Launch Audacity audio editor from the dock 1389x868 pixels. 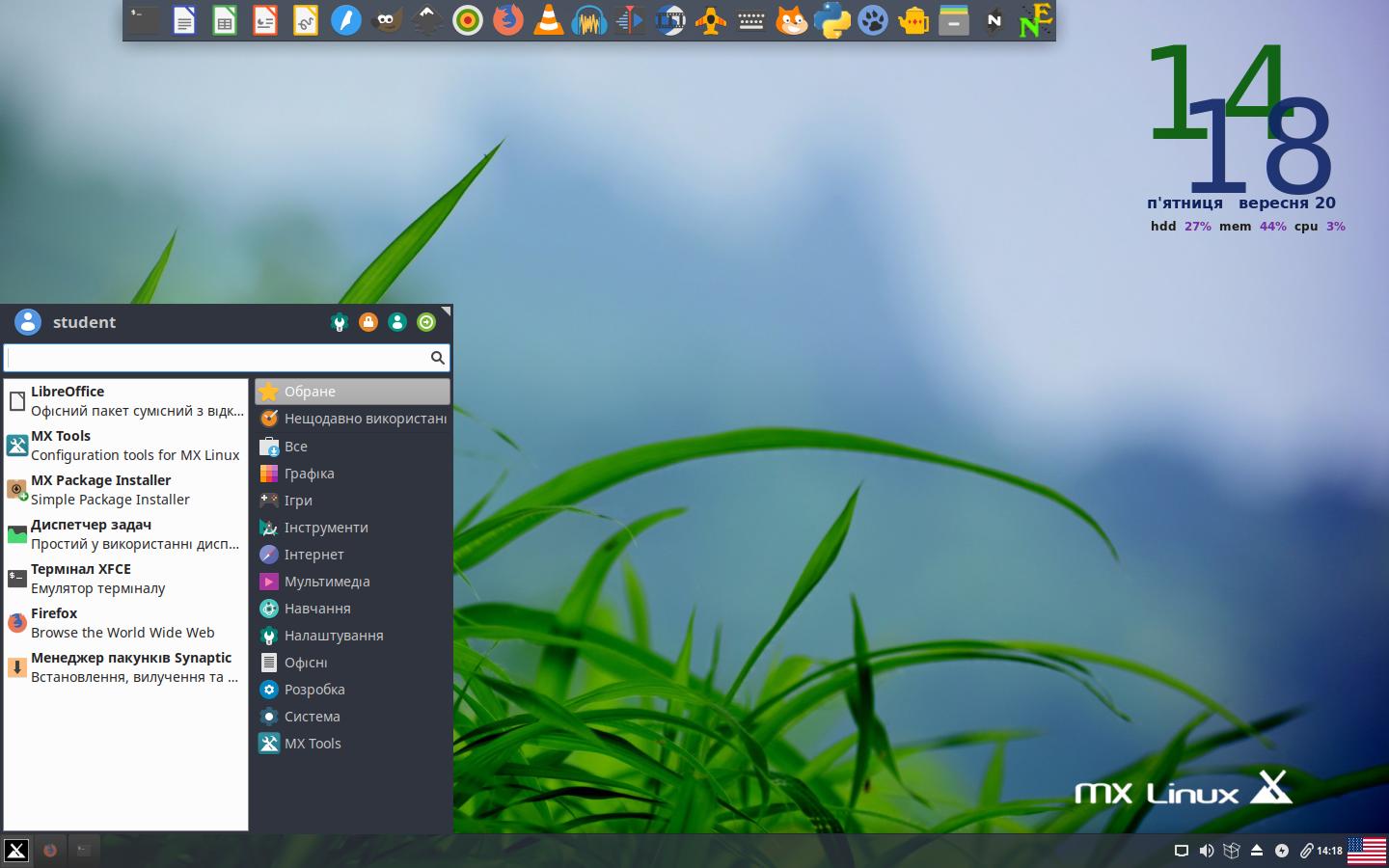pos(588,20)
